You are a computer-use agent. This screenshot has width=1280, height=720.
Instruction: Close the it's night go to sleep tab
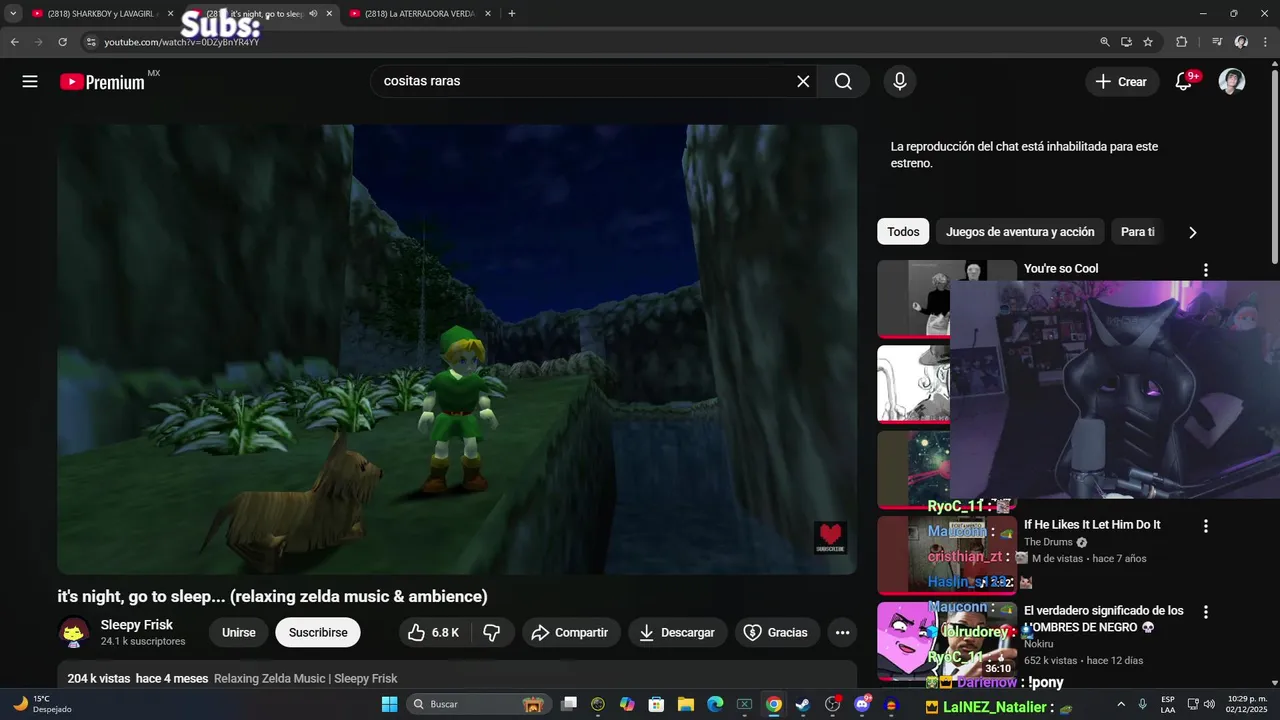click(329, 14)
